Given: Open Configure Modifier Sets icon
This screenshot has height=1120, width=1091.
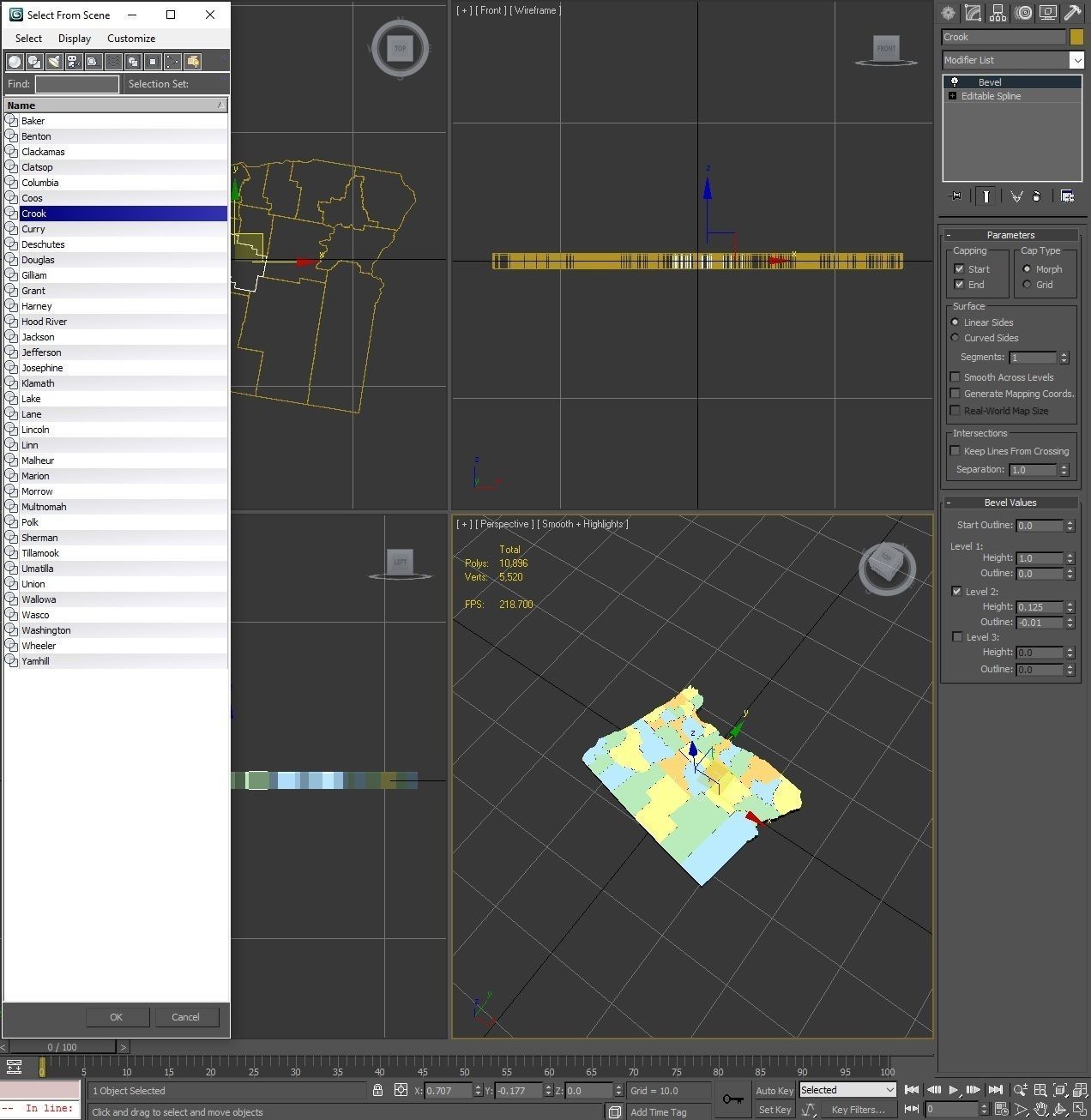Looking at the screenshot, I should 1068,196.
